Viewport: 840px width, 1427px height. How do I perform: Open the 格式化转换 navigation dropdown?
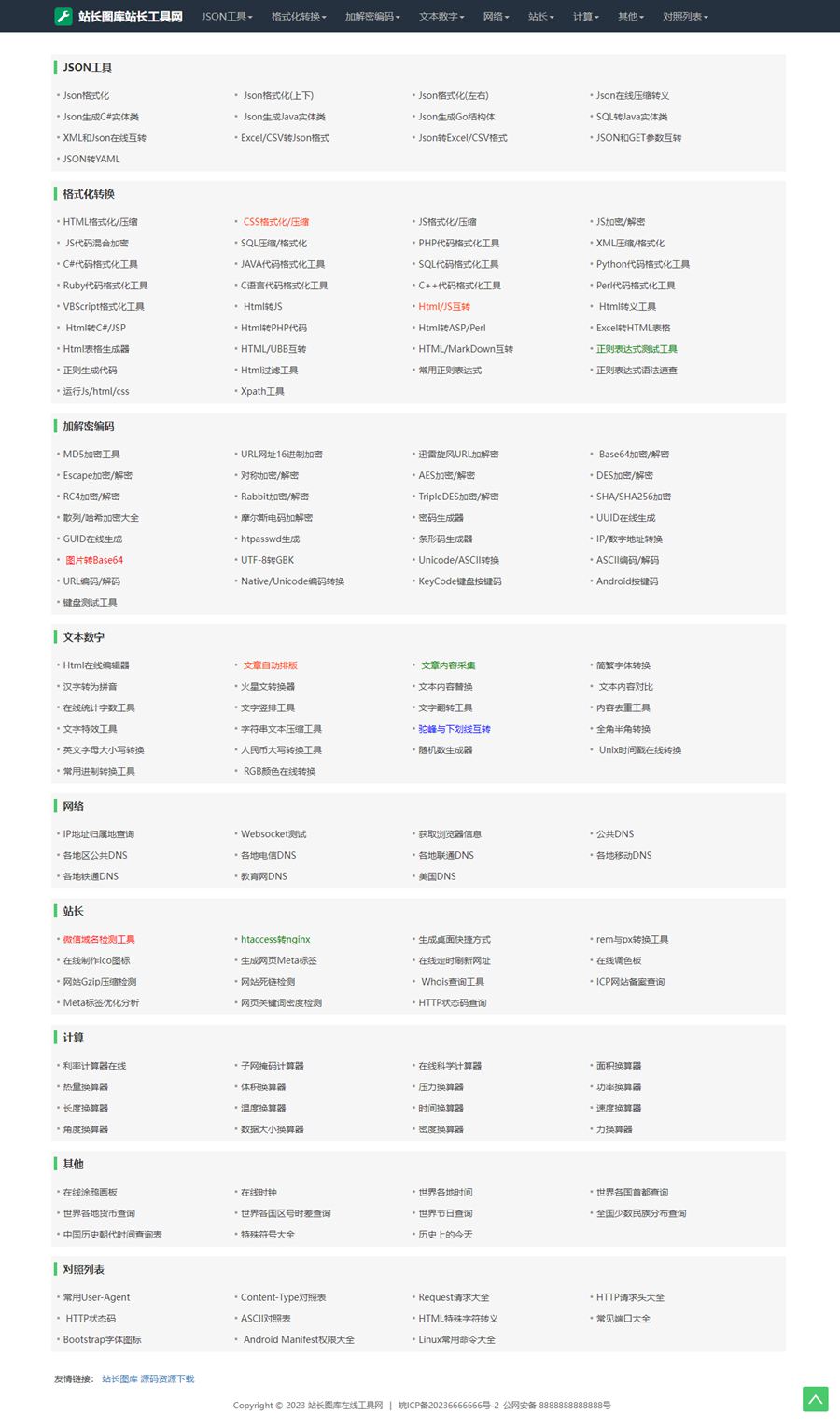click(x=299, y=17)
